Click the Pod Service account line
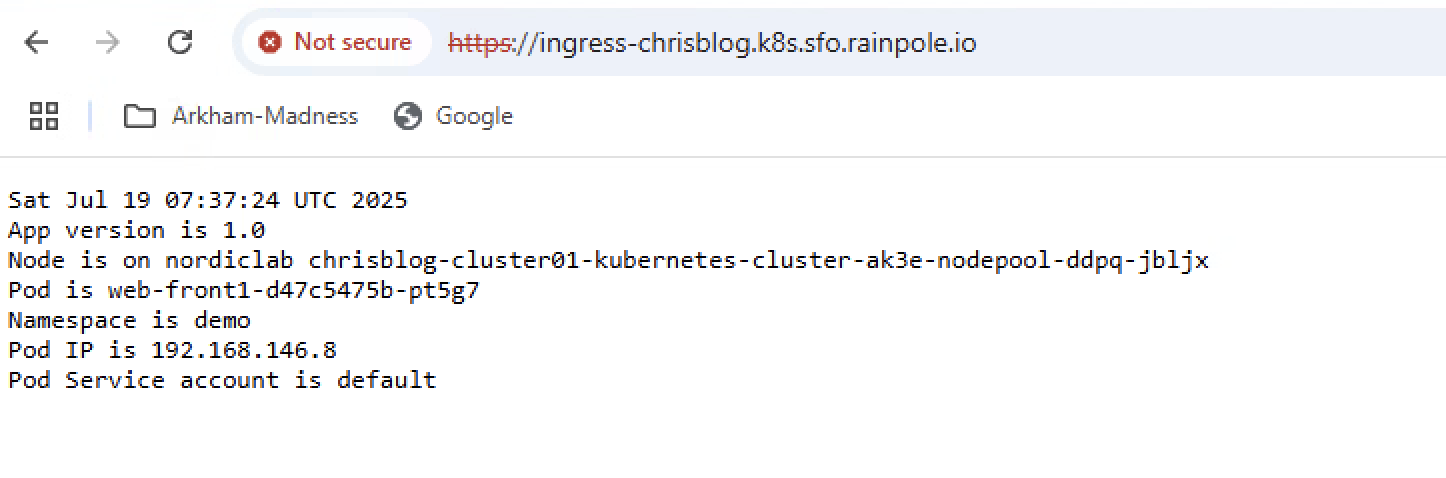 tap(222, 380)
